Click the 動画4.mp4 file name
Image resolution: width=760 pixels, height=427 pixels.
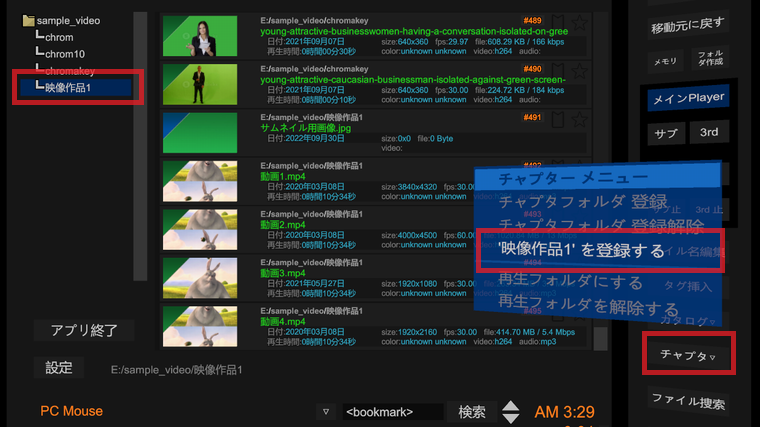(283, 322)
